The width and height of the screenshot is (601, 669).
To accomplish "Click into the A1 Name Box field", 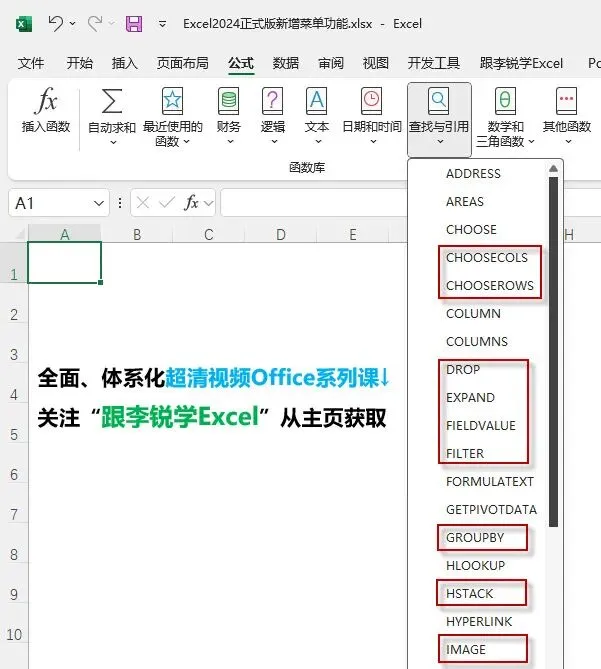I will tap(51, 203).
